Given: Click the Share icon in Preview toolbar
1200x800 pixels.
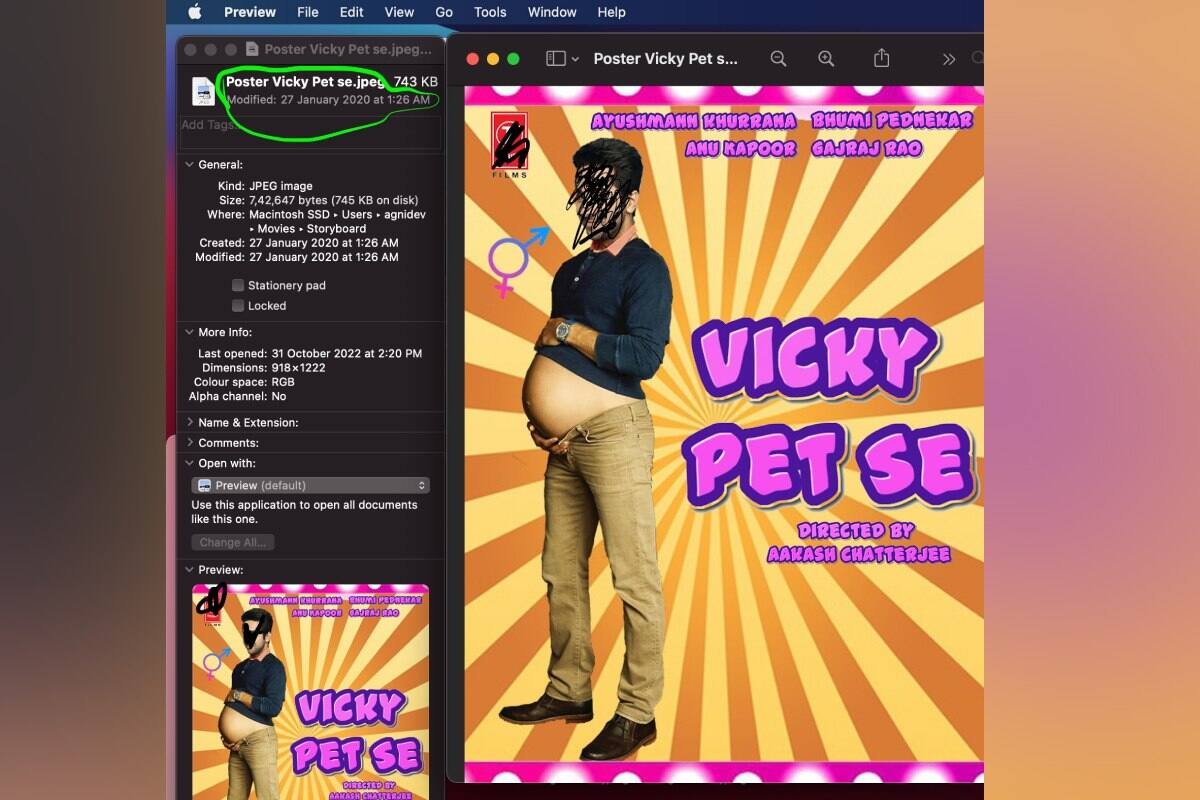Looking at the screenshot, I should click(881, 59).
